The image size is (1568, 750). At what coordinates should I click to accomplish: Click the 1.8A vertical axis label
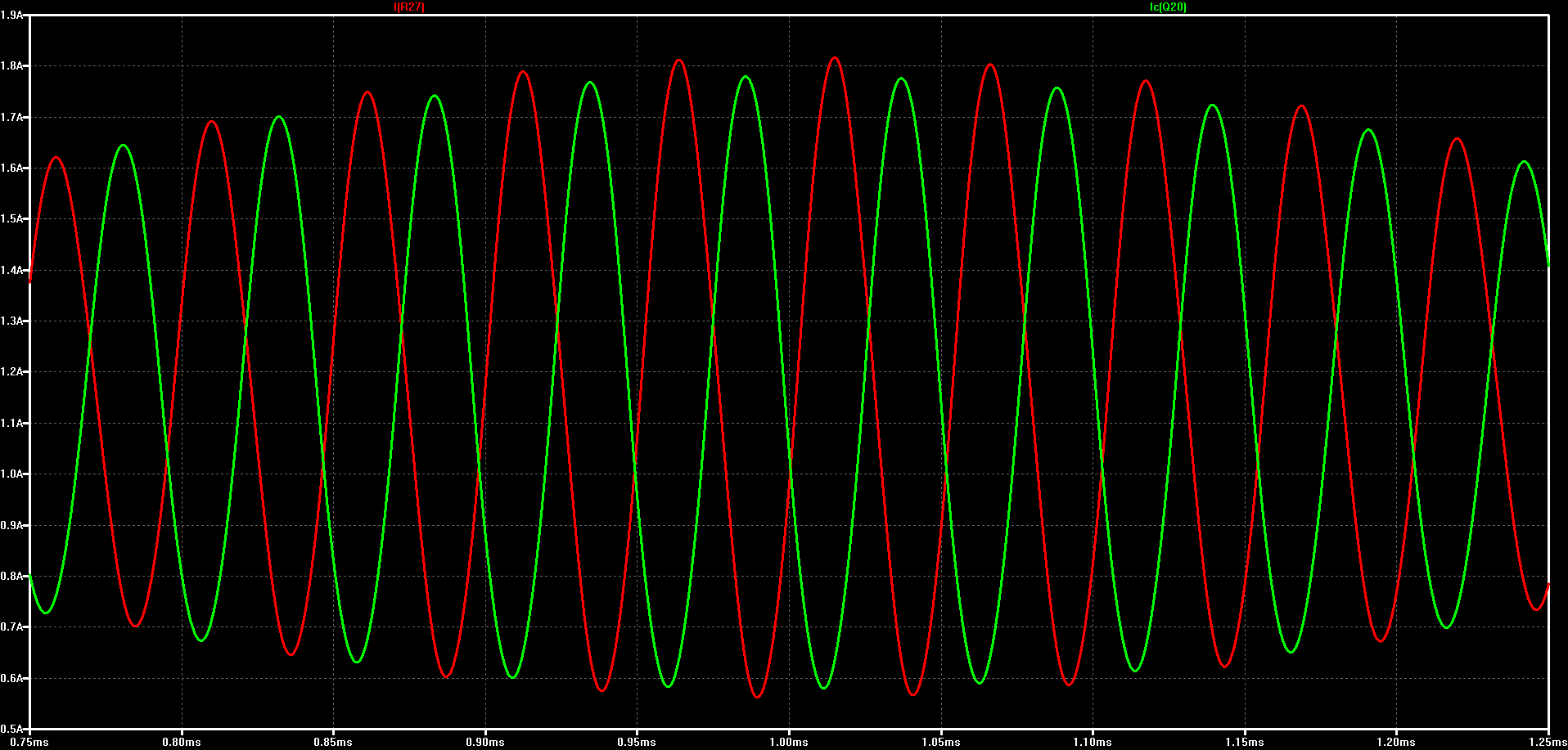coord(11,66)
